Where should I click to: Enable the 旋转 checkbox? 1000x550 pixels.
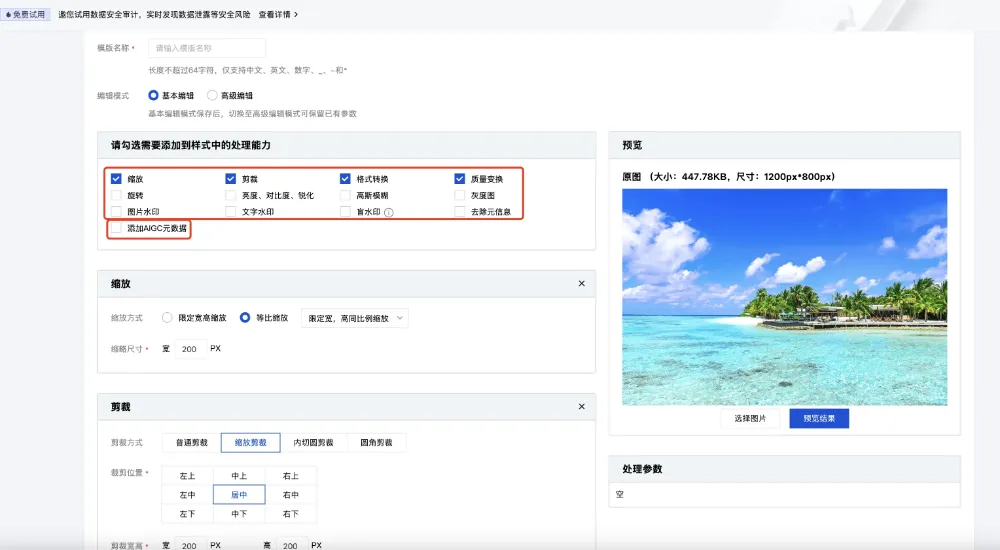116,195
